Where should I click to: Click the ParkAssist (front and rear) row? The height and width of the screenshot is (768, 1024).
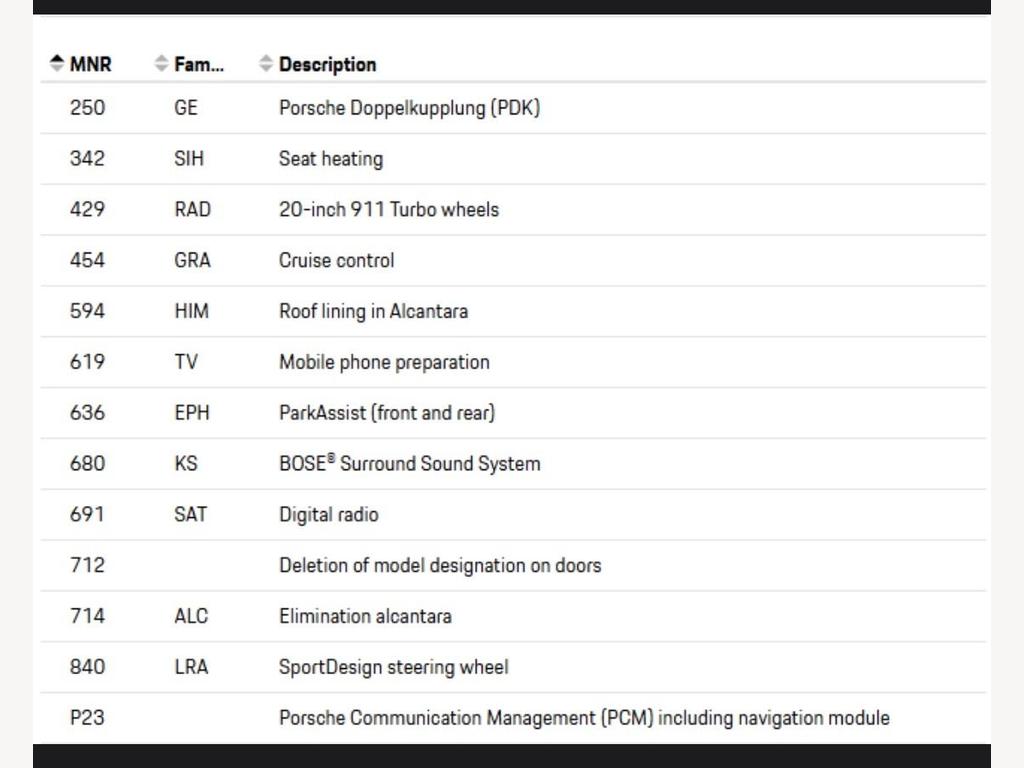[x=513, y=413]
